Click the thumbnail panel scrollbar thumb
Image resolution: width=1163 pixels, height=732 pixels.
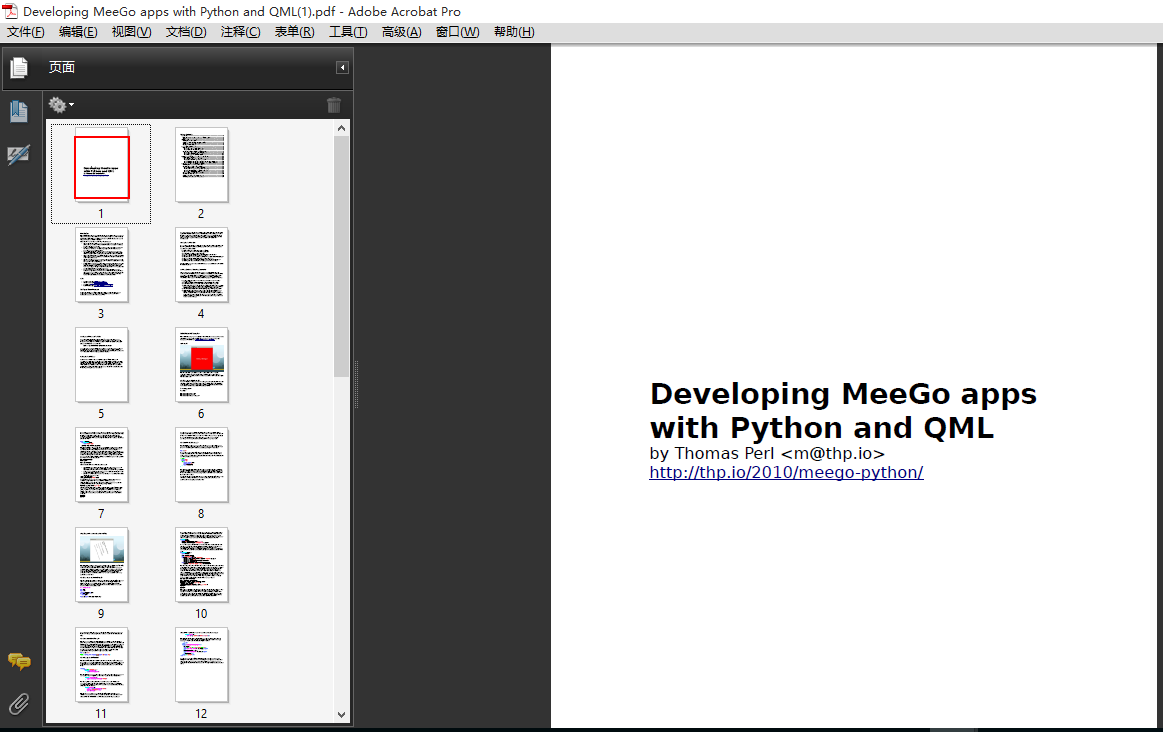[x=341, y=257]
